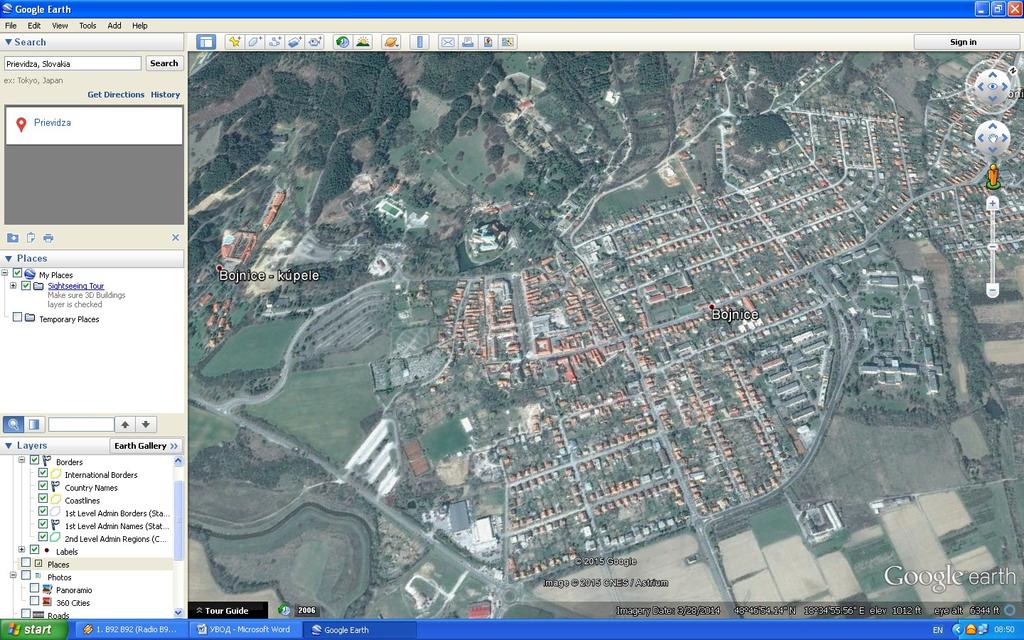Image resolution: width=1024 pixels, height=640 pixels.
Task: Click the Sign in button
Action: [963, 42]
